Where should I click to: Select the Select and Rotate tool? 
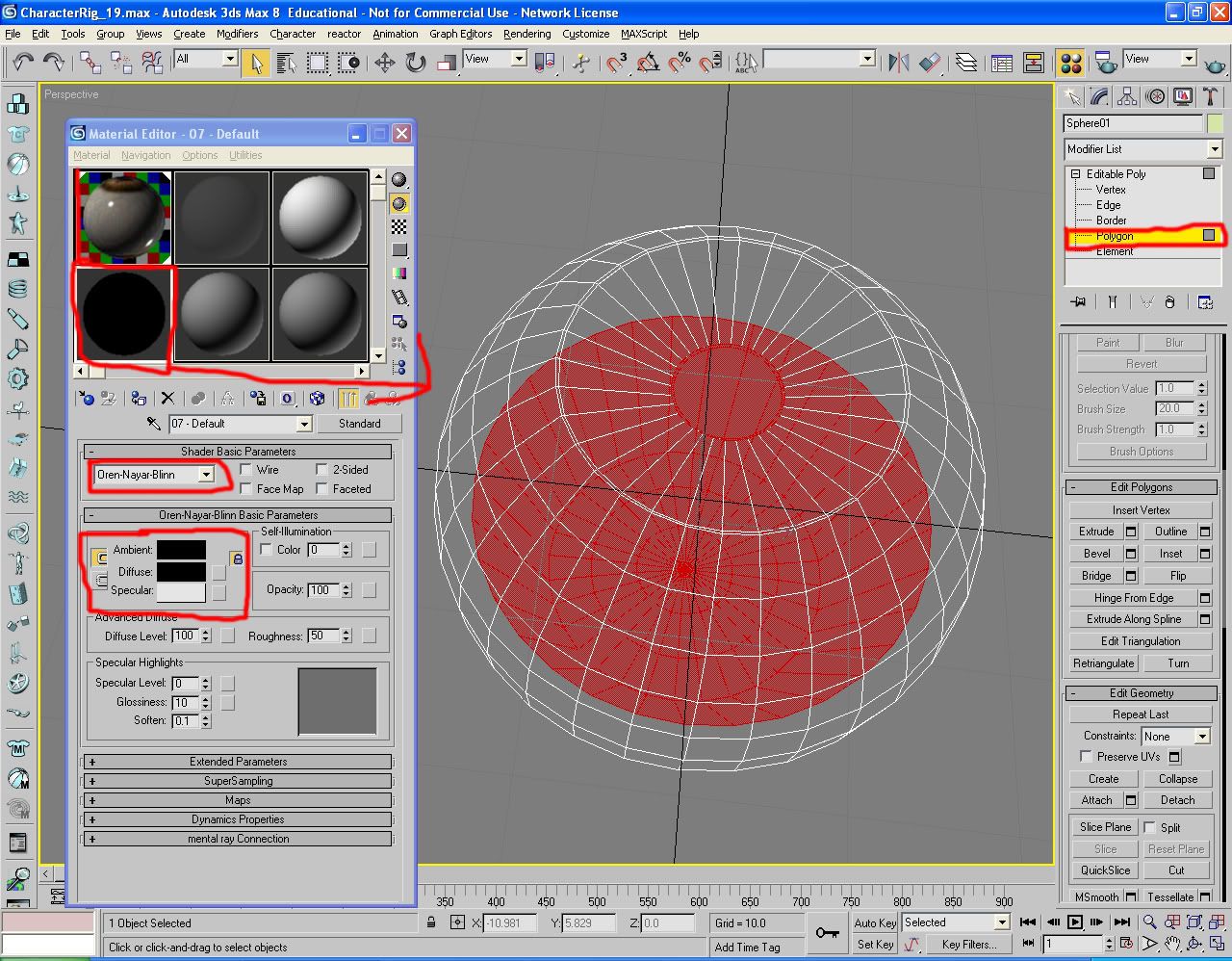coord(416,64)
